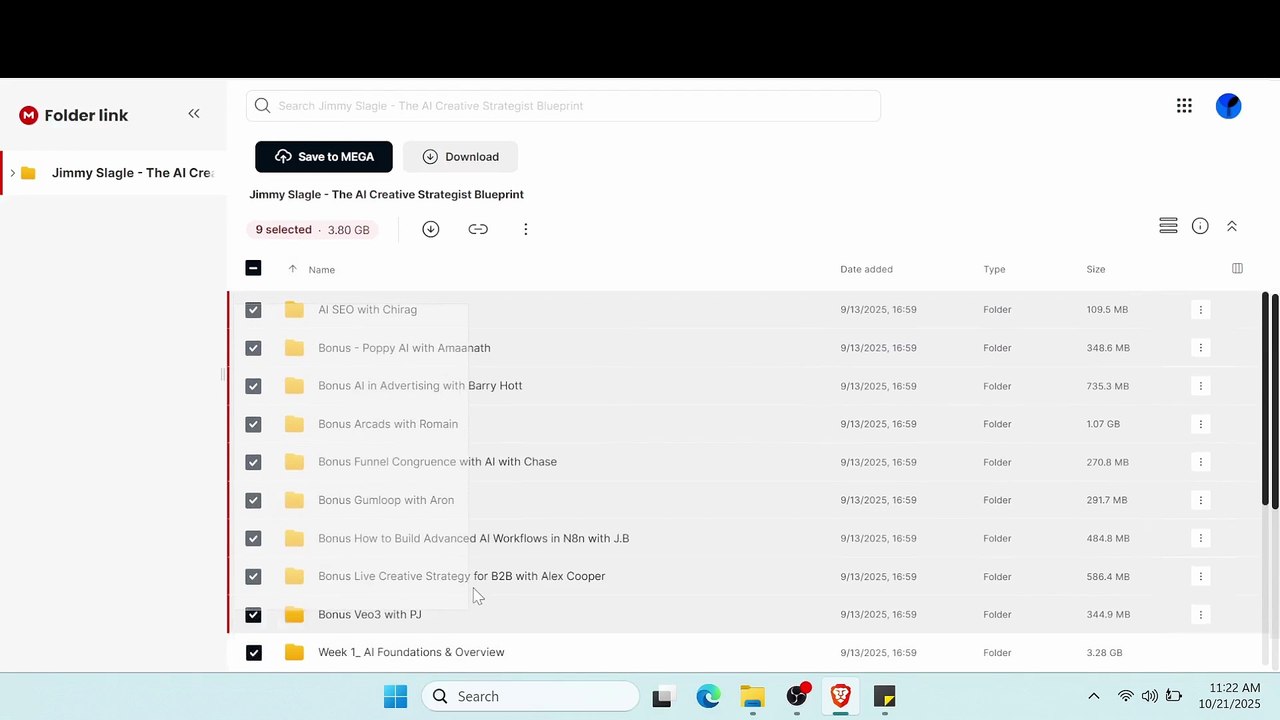The height and width of the screenshot is (720, 1280).
Task: Uncheck Bonus Arcads with Romain checkbox
Action: (x=253, y=424)
